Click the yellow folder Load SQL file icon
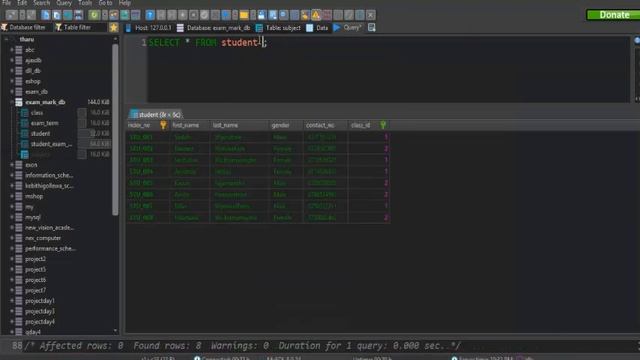Image resolution: width=640 pixels, height=360 pixels. tap(244, 15)
